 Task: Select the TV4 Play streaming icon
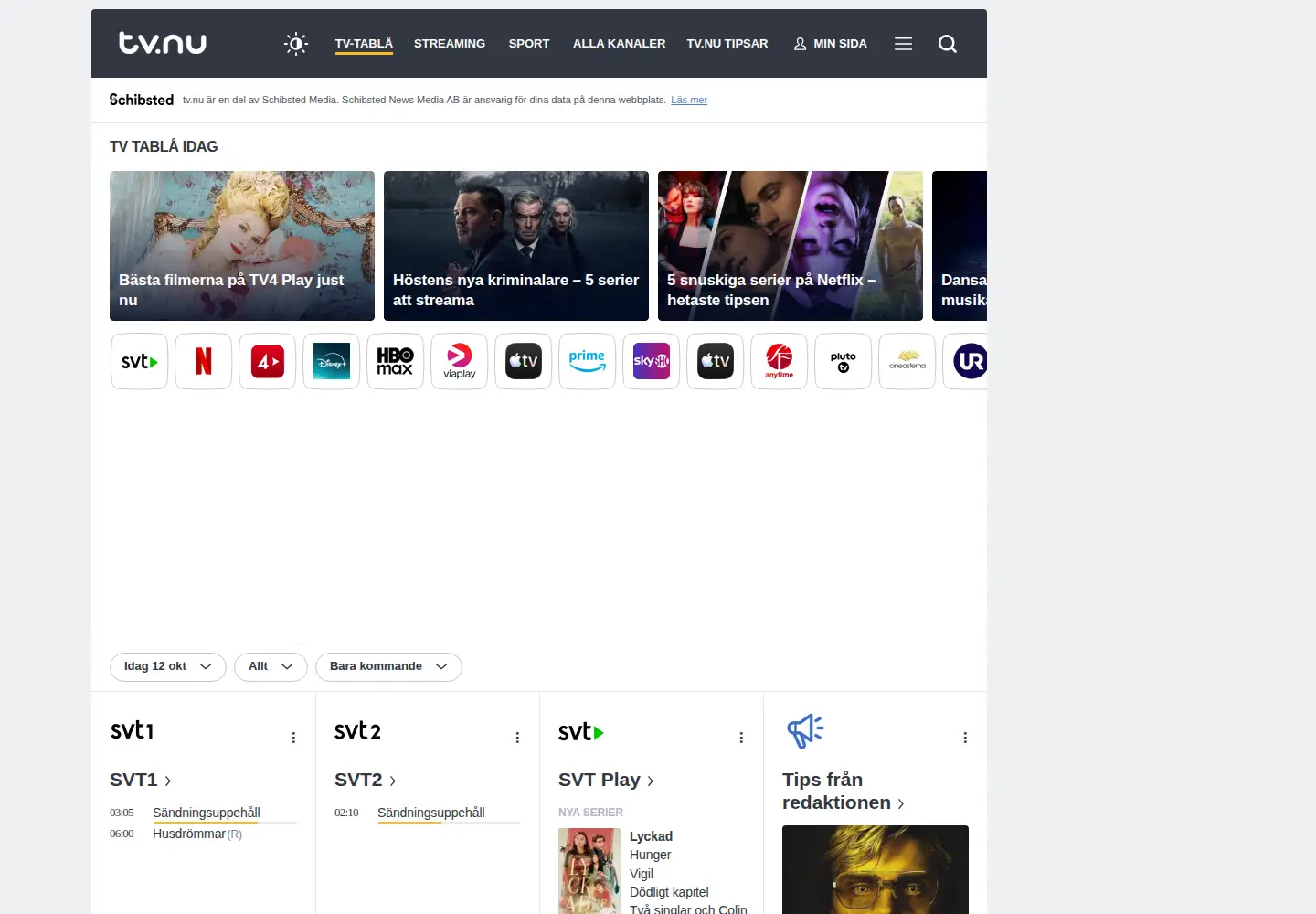point(268,362)
